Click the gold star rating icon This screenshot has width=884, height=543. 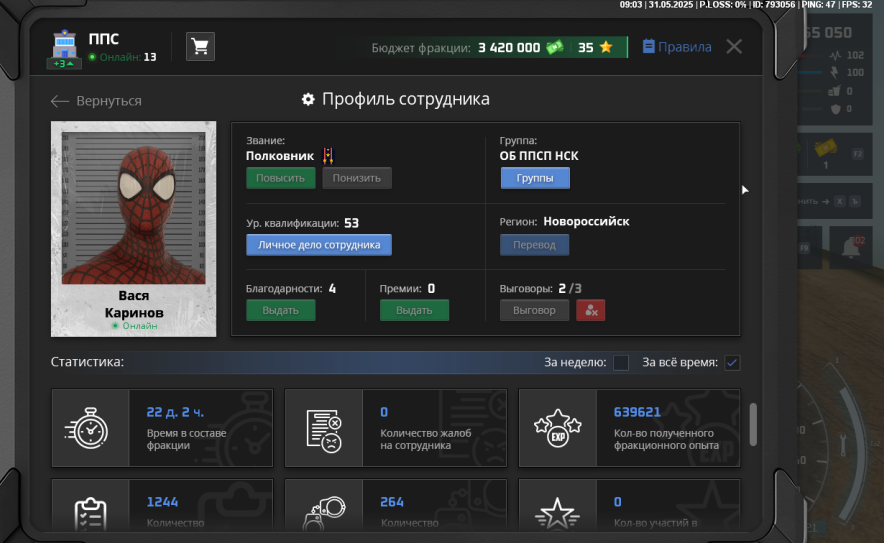click(605, 47)
